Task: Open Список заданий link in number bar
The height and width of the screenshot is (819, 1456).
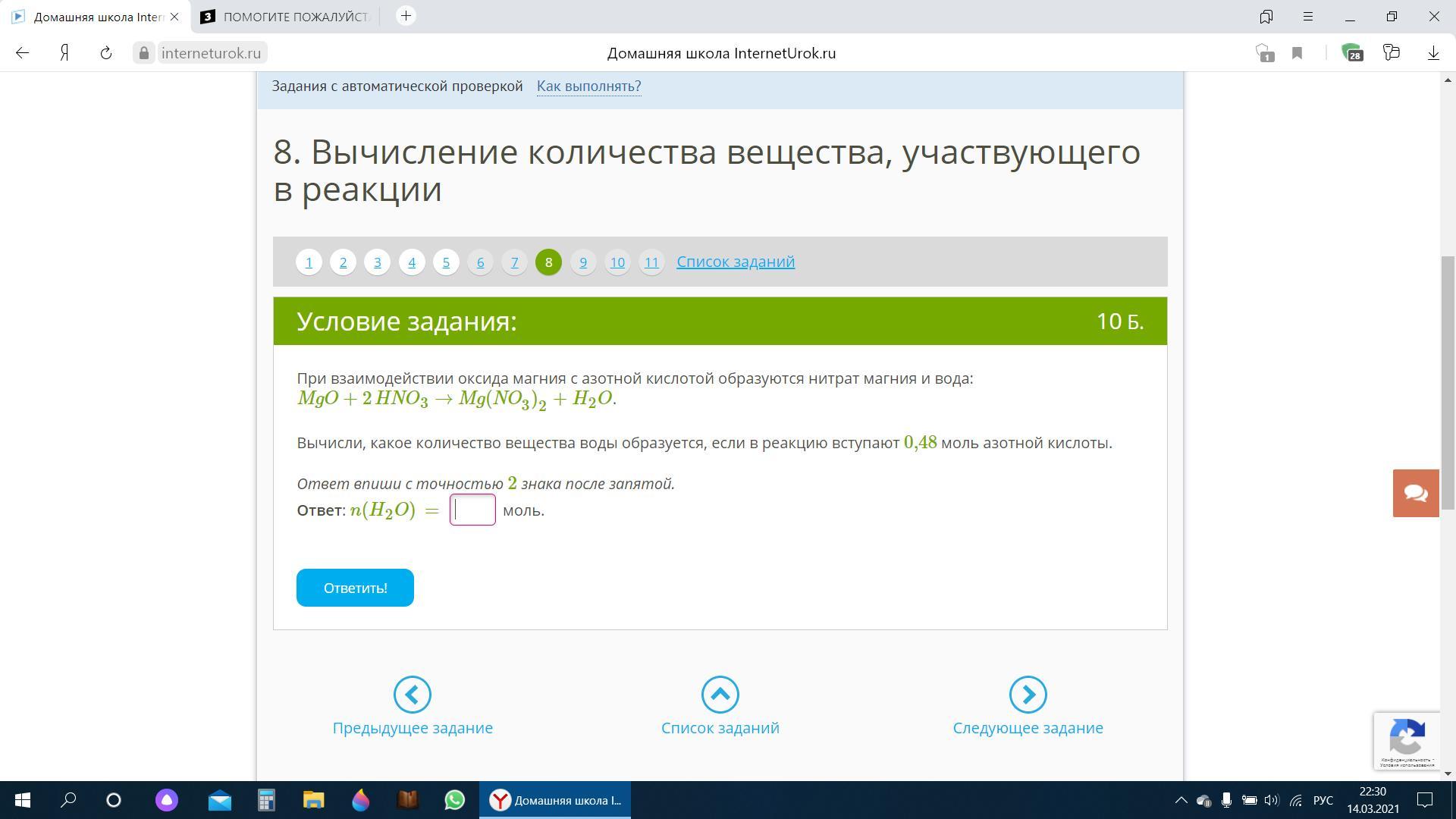Action: point(736,262)
